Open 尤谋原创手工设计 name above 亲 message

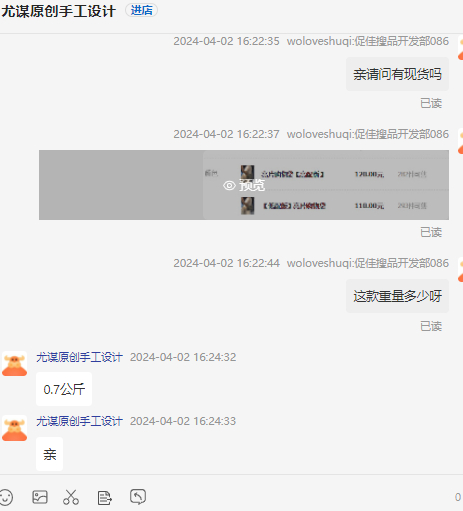click(x=79, y=421)
